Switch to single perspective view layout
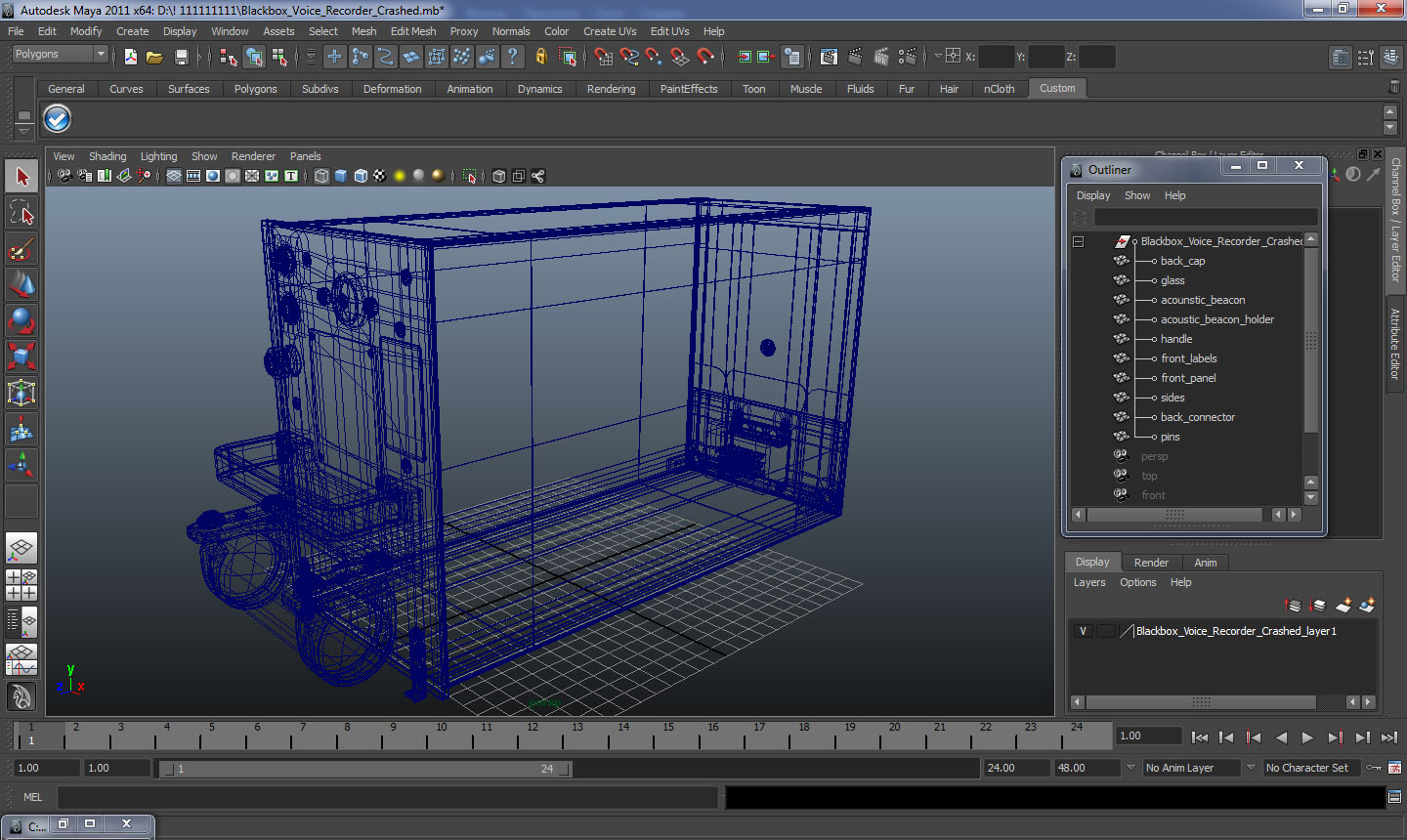The width and height of the screenshot is (1407, 840). (21, 548)
